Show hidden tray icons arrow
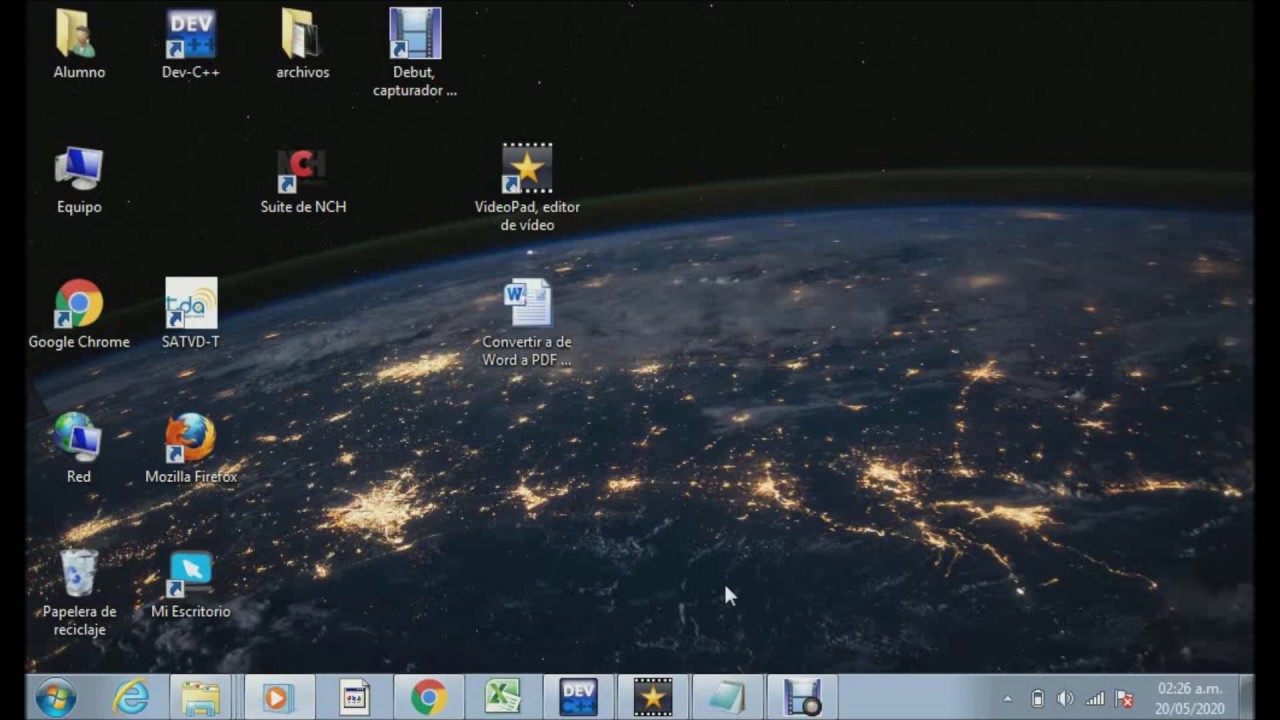 (x=1008, y=699)
